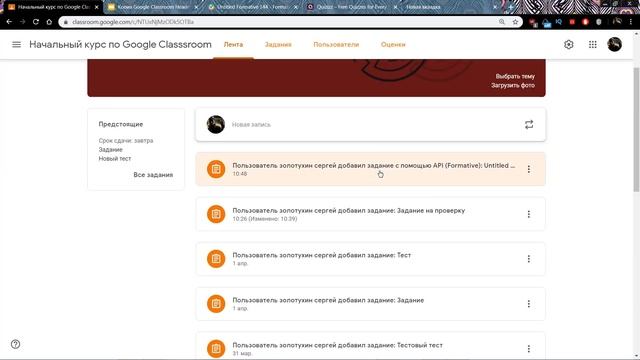
Task: Switch to the Задания tab
Action: 278,44
